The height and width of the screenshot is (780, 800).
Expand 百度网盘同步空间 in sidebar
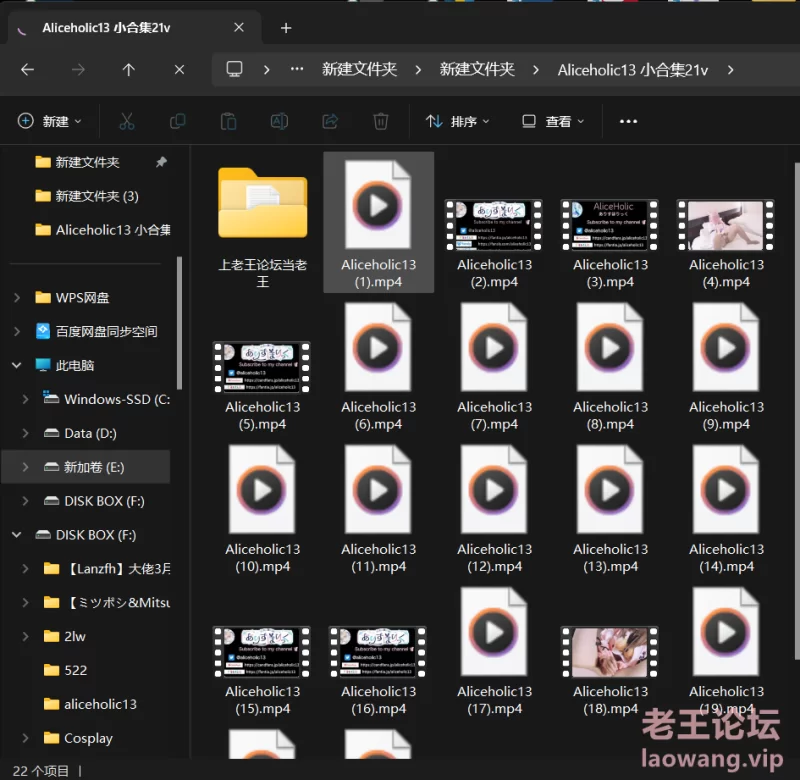[17, 332]
